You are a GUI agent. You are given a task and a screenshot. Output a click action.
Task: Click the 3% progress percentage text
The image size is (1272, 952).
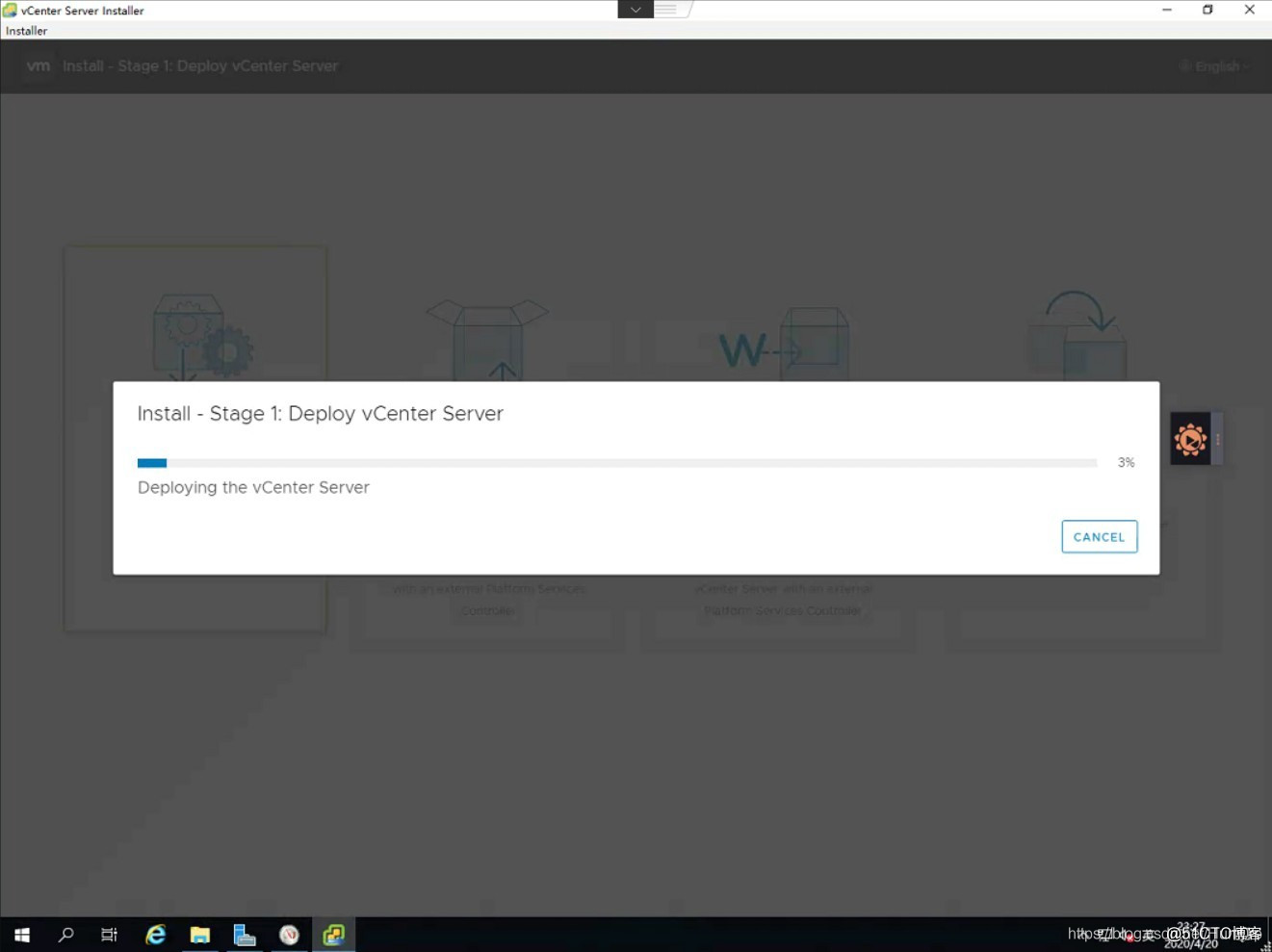(1126, 463)
